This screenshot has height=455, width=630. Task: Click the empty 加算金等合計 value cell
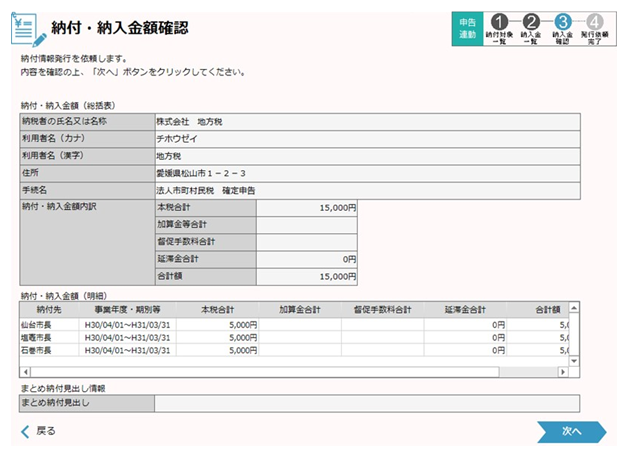(x=307, y=225)
